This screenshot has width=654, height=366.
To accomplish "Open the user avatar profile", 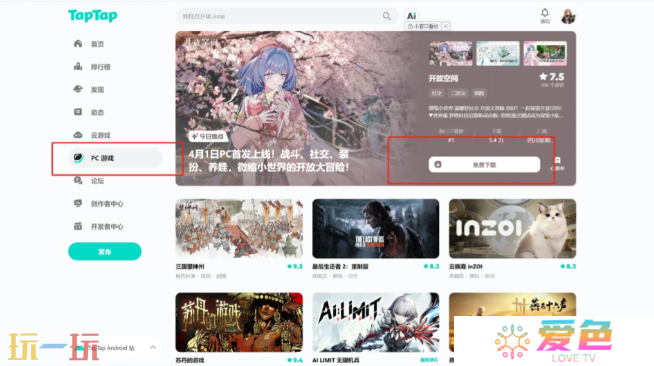I will (568, 16).
